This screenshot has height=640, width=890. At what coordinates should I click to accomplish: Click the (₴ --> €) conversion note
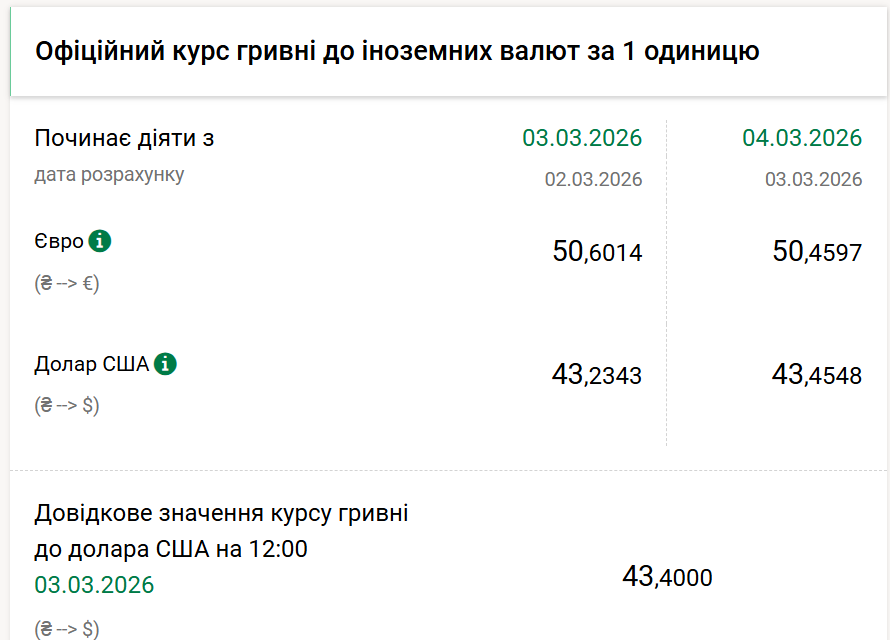click(x=67, y=283)
